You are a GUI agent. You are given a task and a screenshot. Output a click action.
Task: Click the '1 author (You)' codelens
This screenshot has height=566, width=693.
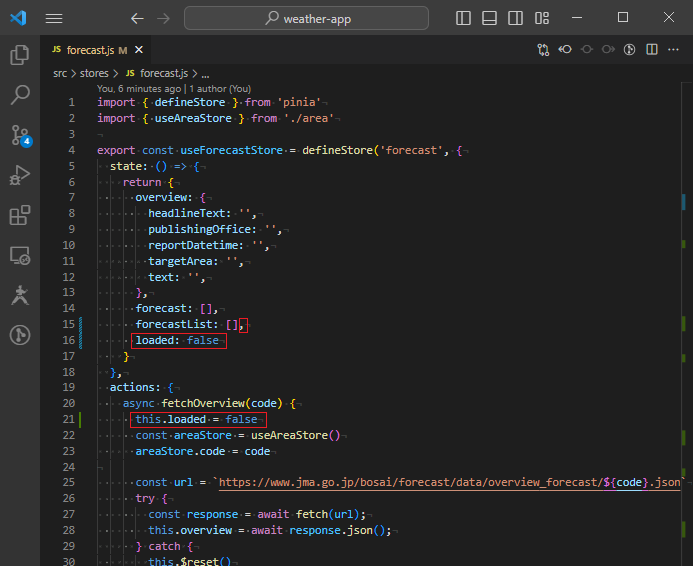point(220,89)
